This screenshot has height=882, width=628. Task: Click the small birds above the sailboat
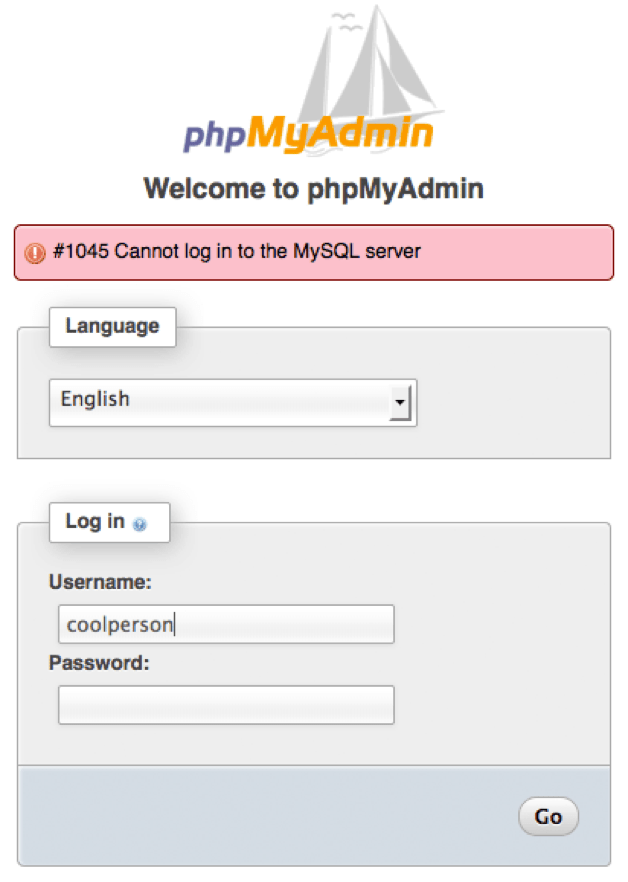pos(344,20)
